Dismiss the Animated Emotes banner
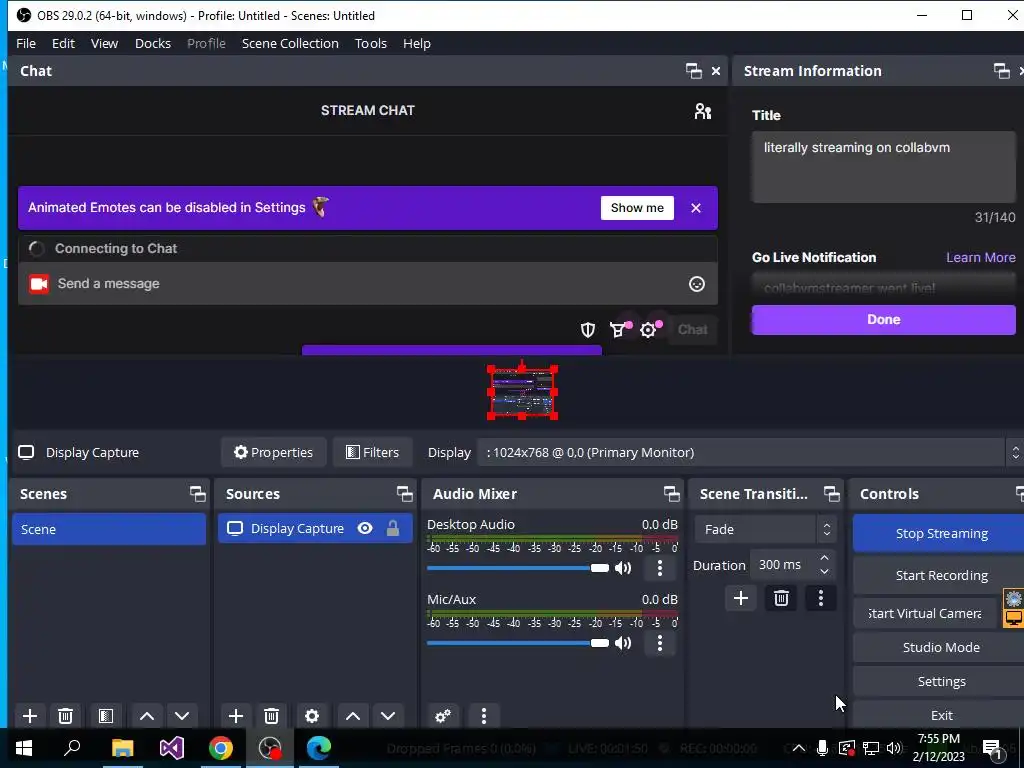The image size is (1024, 768). coord(696,208)
